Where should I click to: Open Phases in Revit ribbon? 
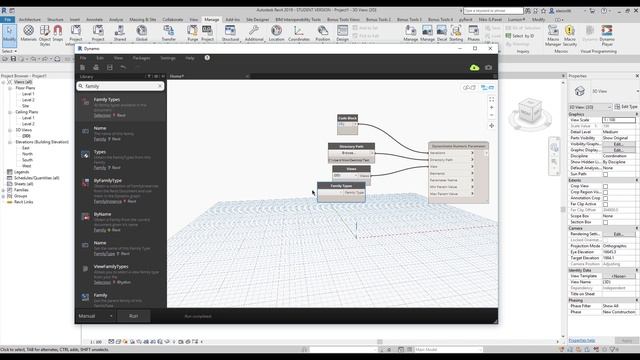click(473, 33)
